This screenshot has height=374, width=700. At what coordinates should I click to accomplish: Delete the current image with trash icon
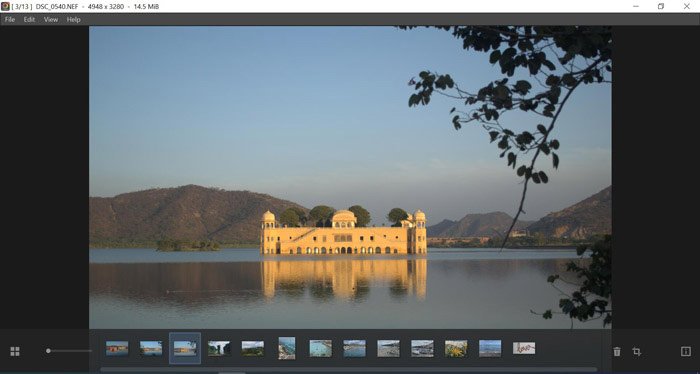tap(617, 352)
